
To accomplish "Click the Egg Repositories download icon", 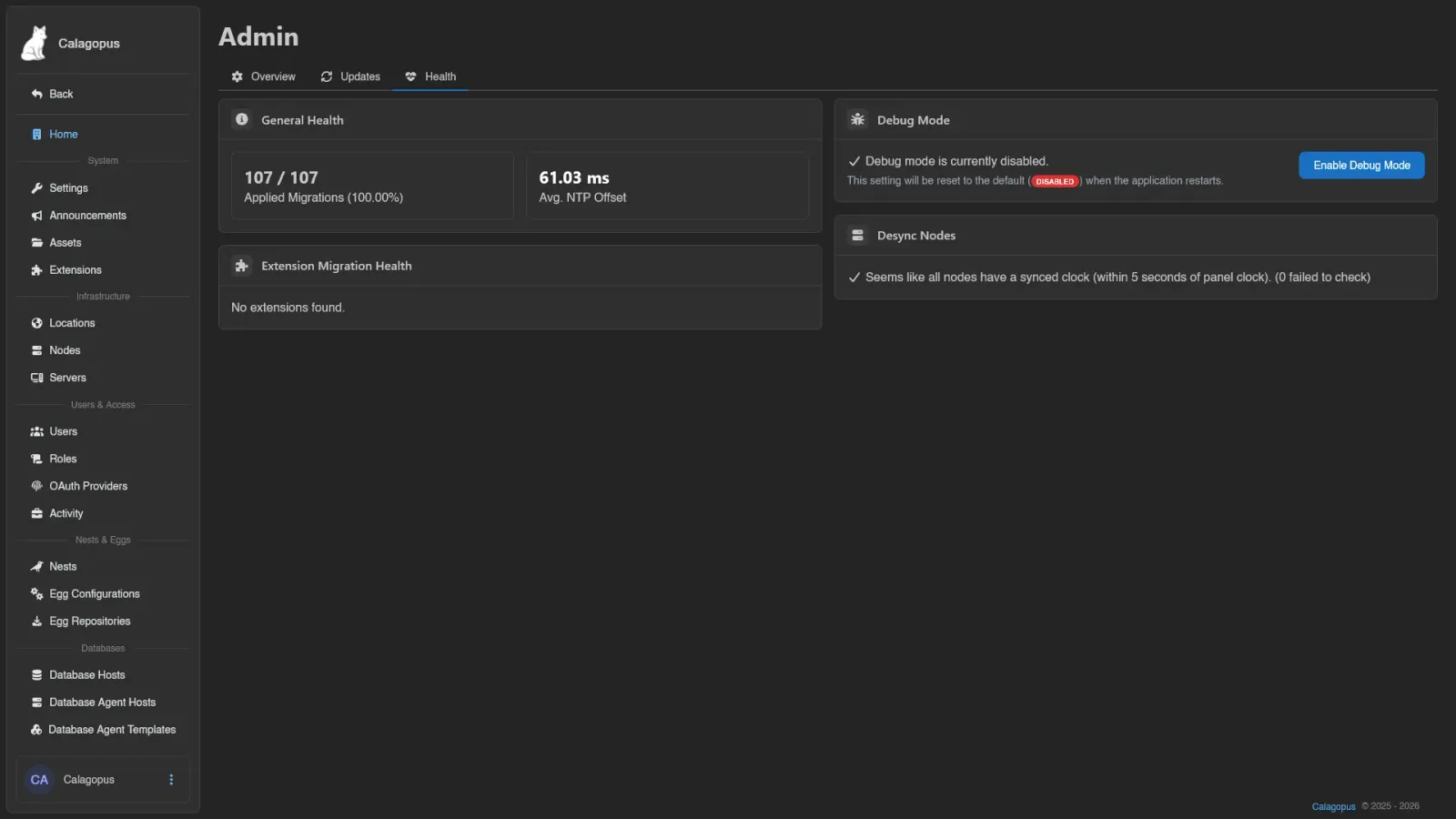I will pos(37,621).
